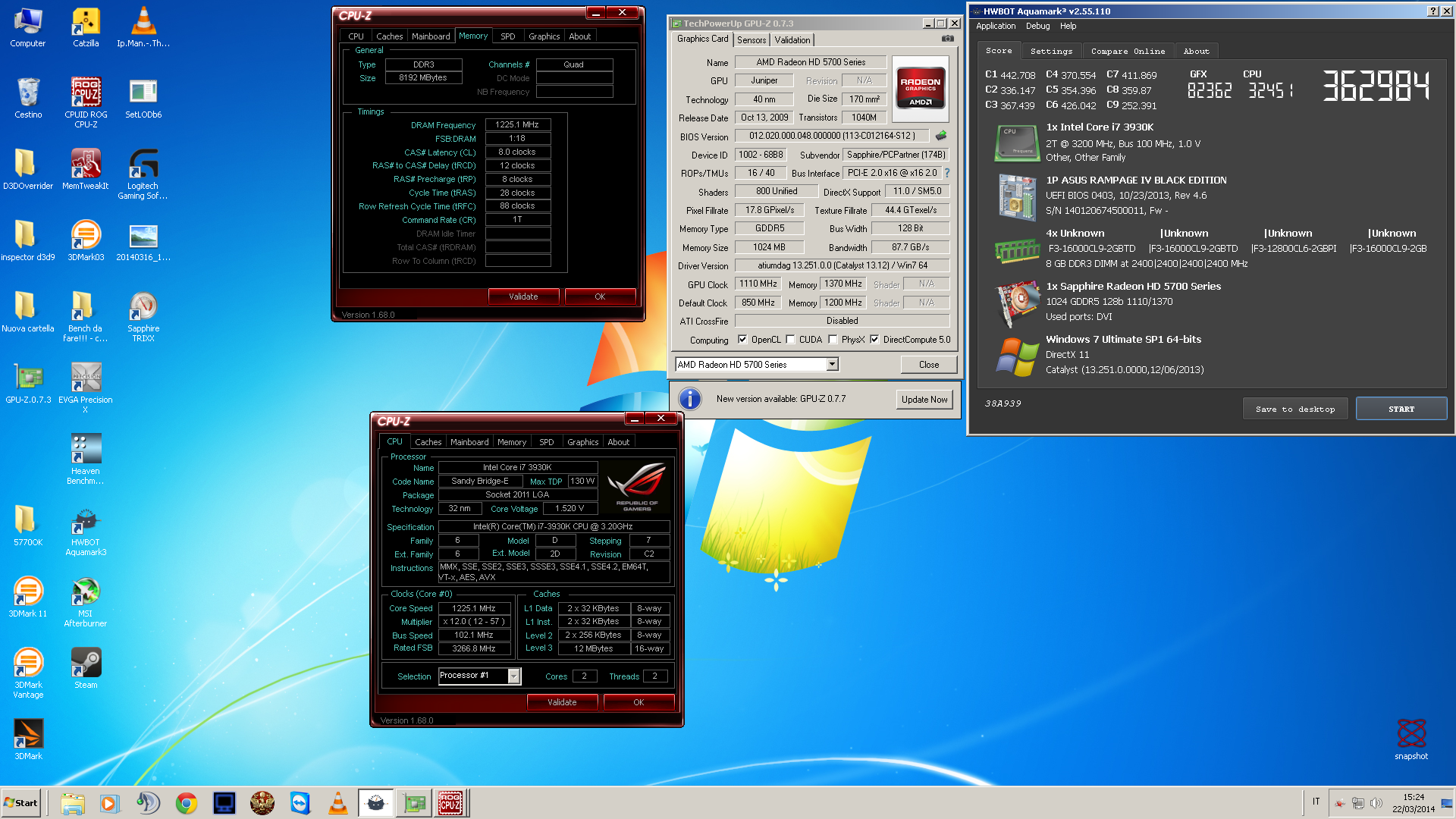Open Caches tab in Memory CPU-Z window
This screenshot has width=1456, height=819.
[x=389, y=36]
